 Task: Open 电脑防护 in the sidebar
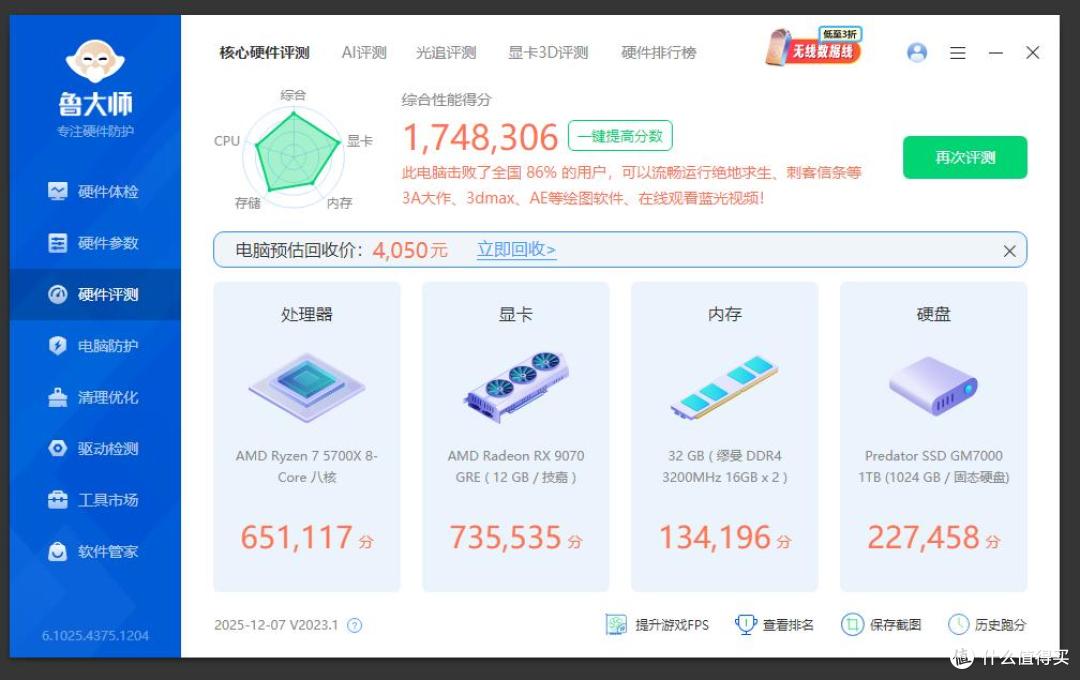(x=94, y=346)
